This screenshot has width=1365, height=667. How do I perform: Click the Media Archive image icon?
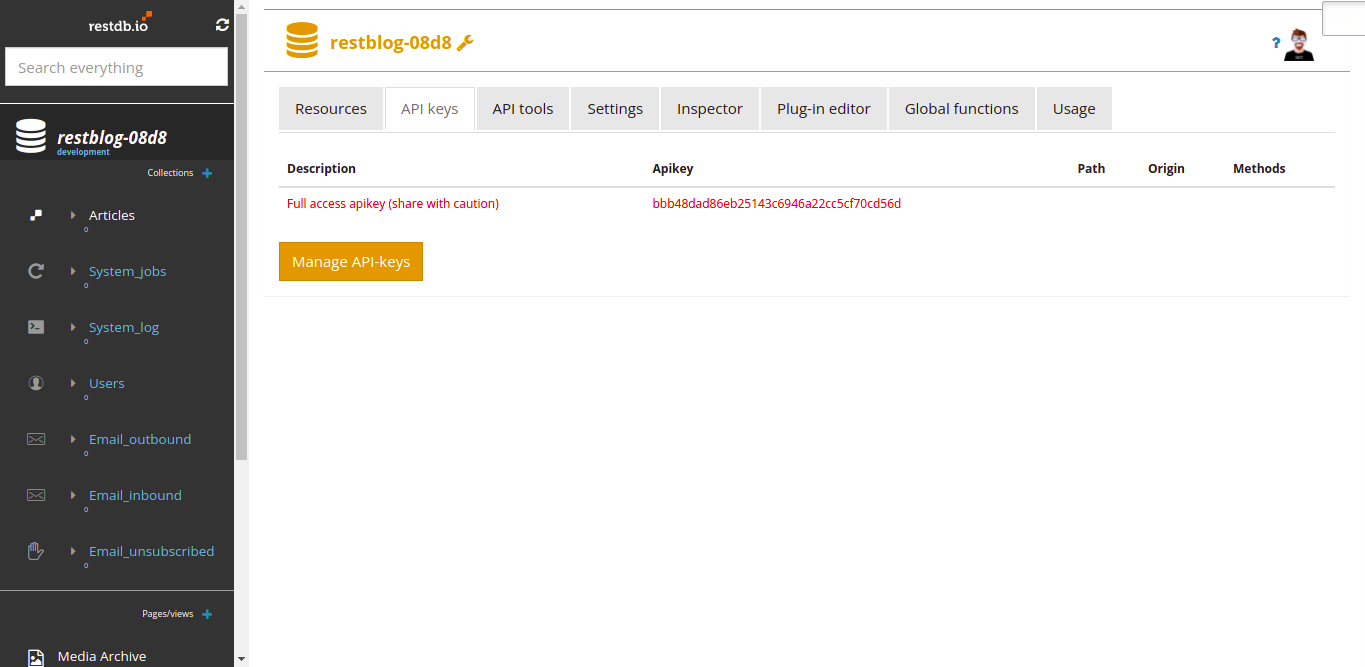36,657
